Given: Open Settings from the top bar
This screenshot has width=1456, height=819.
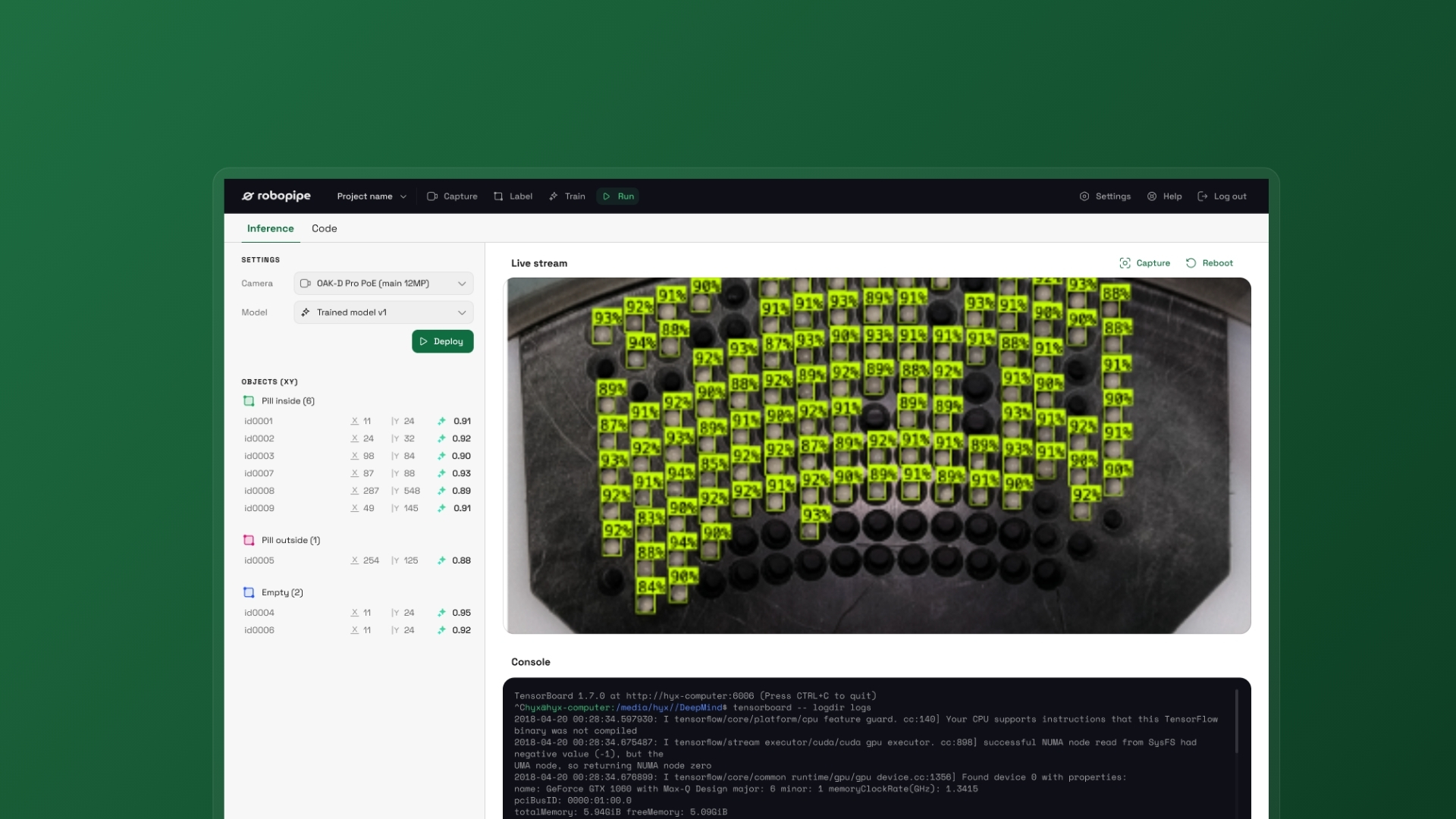Looking at the screenshot, I should (1105, 196).
